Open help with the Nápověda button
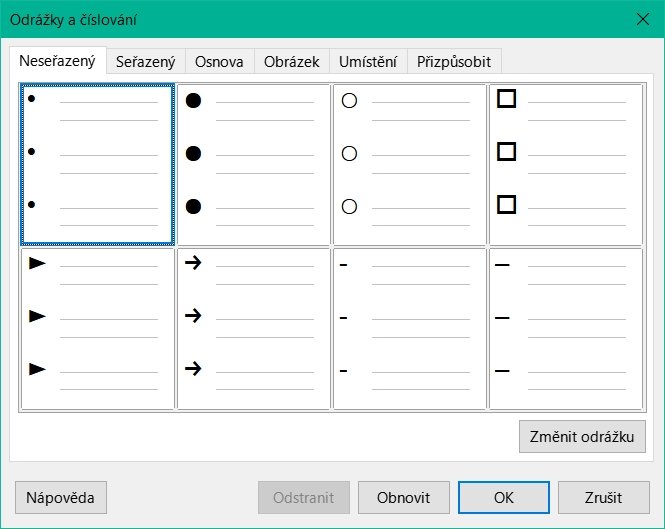The height and width of the screenshot is (529, 665). tap(61, 497)
